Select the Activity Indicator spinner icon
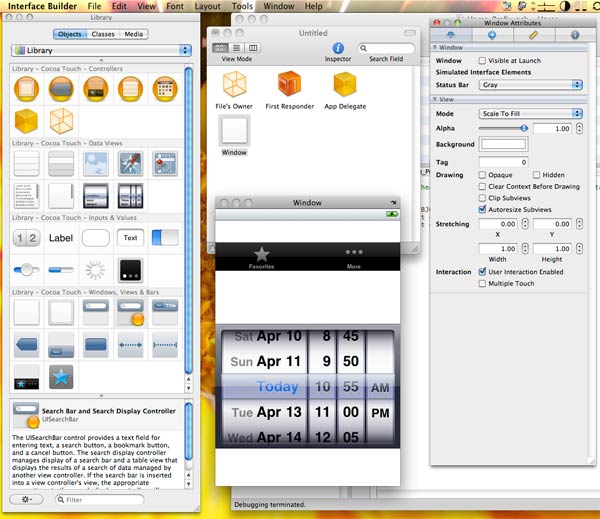Viewport: 600px width, 519px height. [x=95, y=269]
